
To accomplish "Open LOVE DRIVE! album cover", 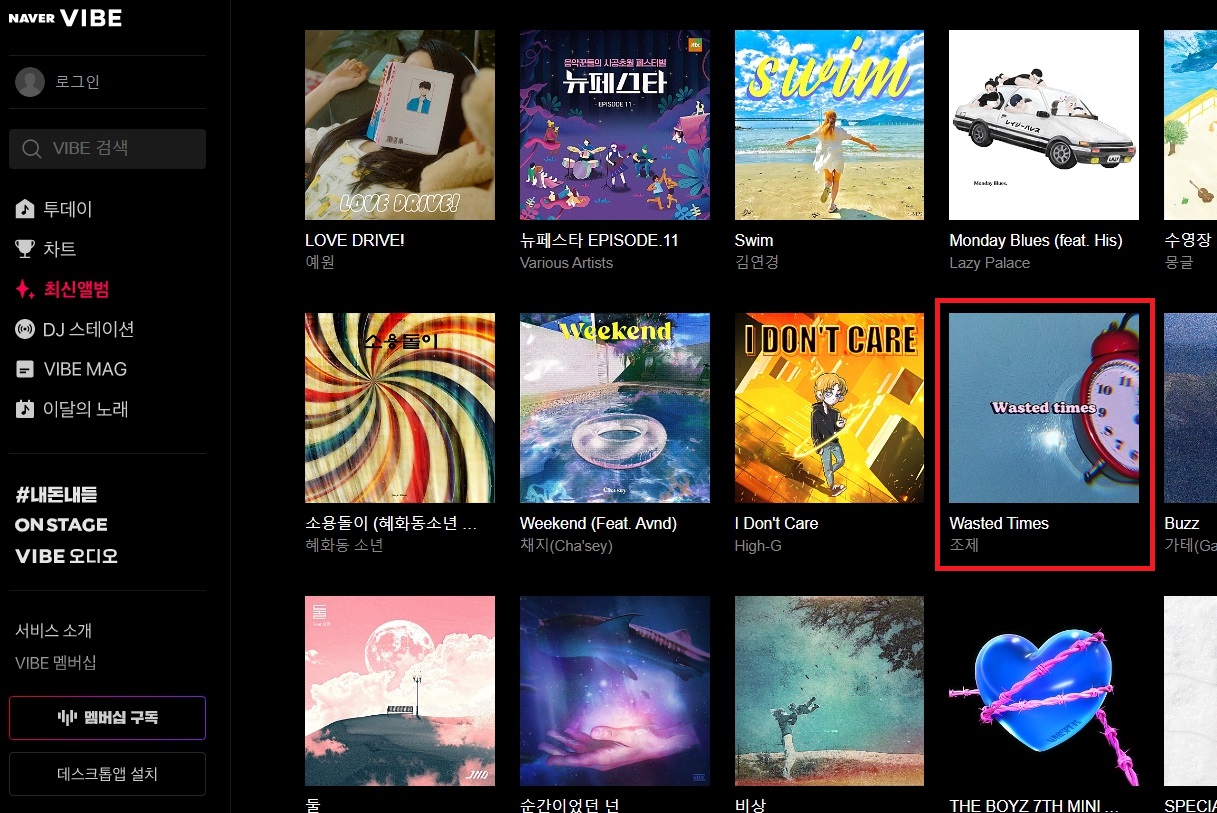I will pos(400,125).
